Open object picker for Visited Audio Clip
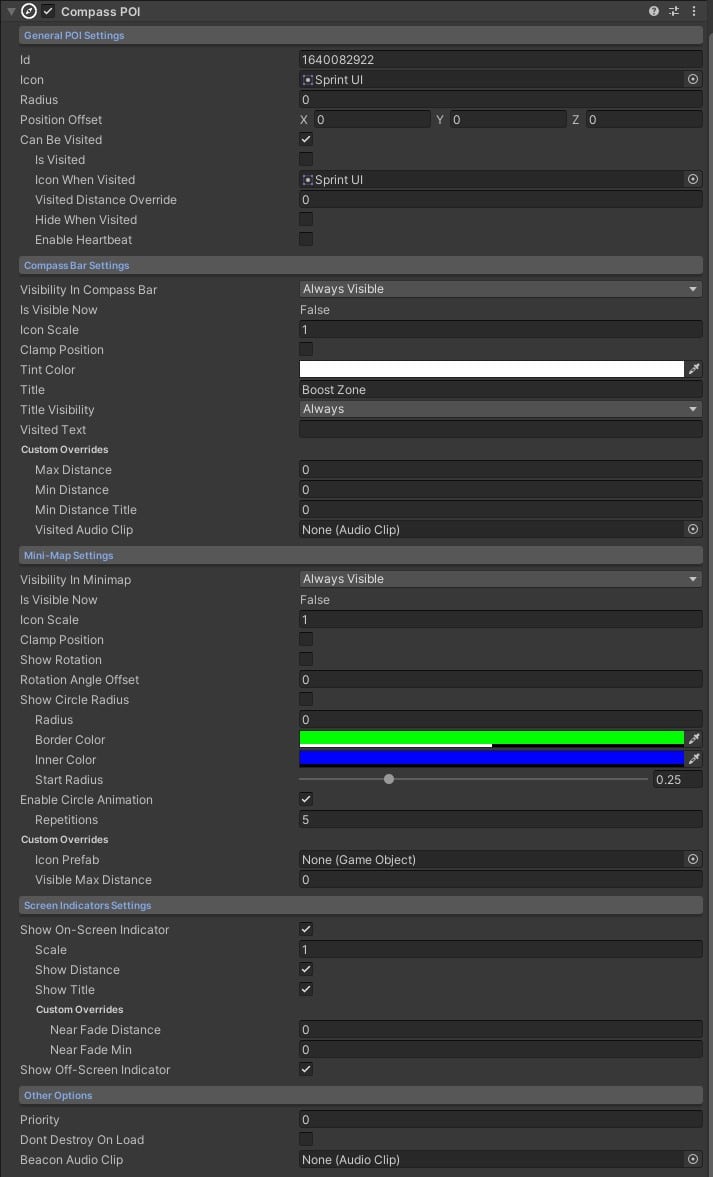 [x=692, y=530]
